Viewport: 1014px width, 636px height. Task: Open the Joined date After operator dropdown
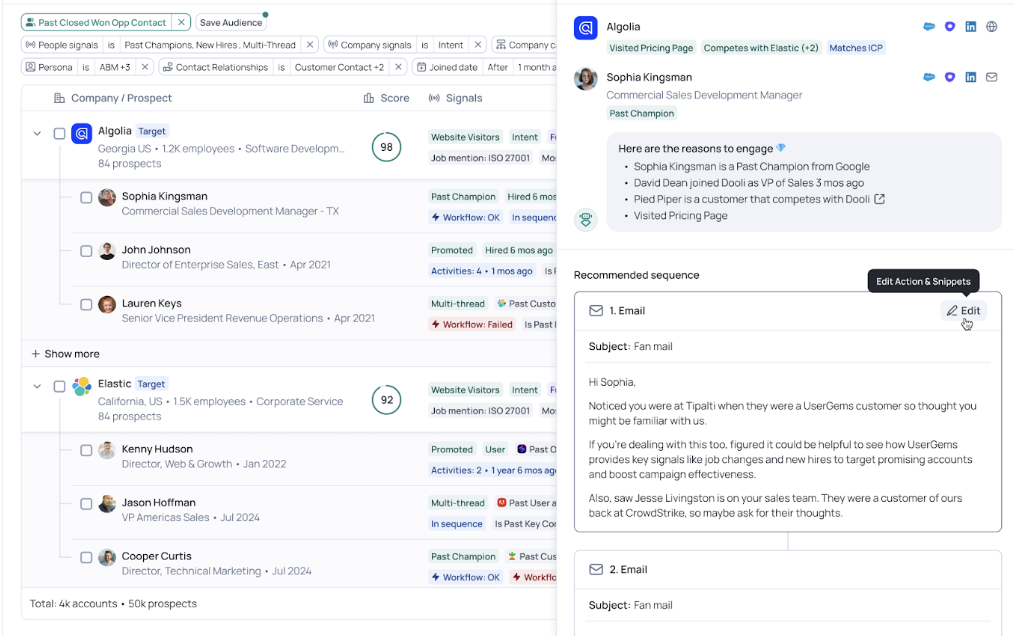(x=497, y=67)
